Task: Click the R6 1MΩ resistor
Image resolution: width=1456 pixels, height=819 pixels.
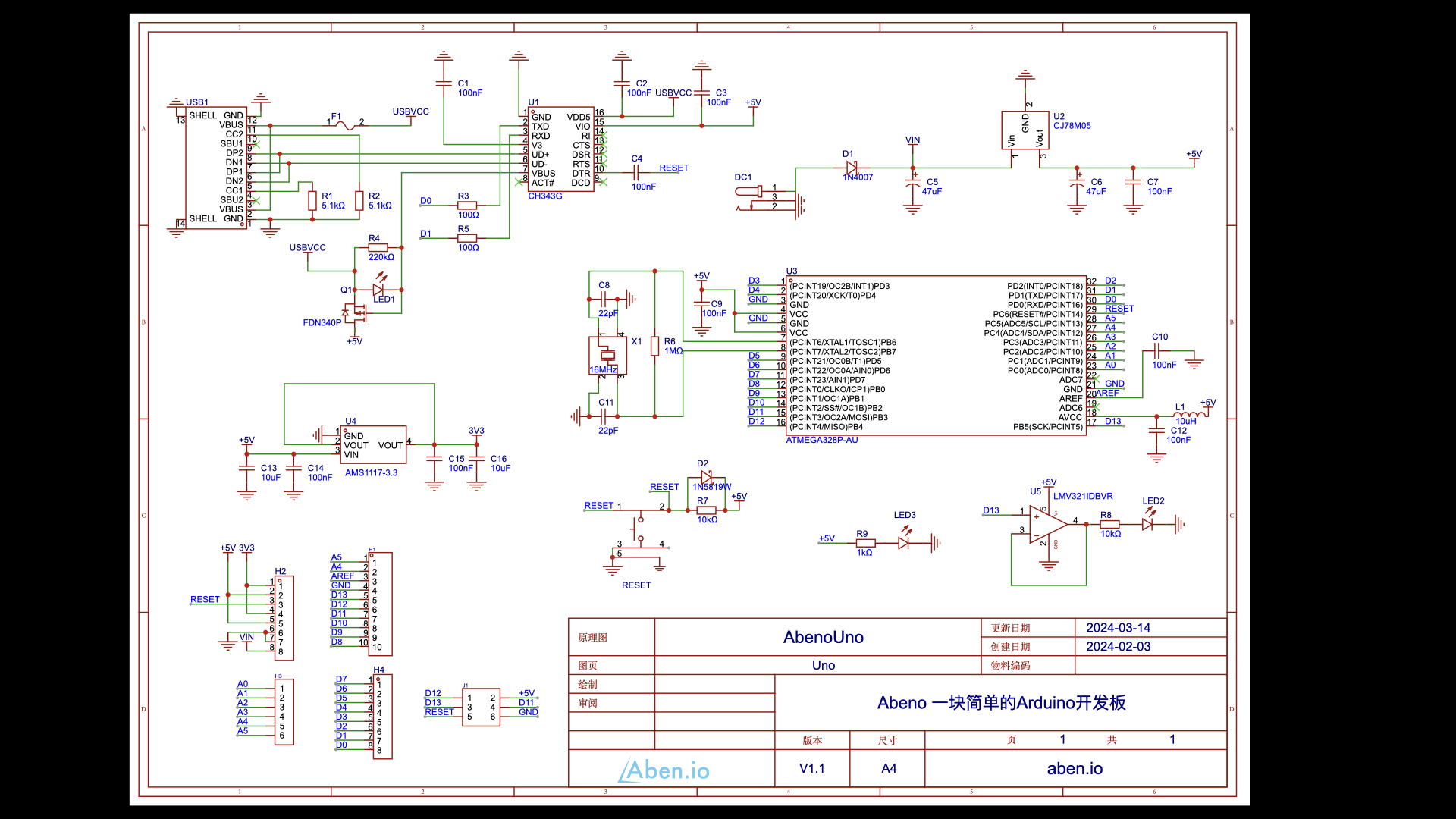Action: pos(654,347)
